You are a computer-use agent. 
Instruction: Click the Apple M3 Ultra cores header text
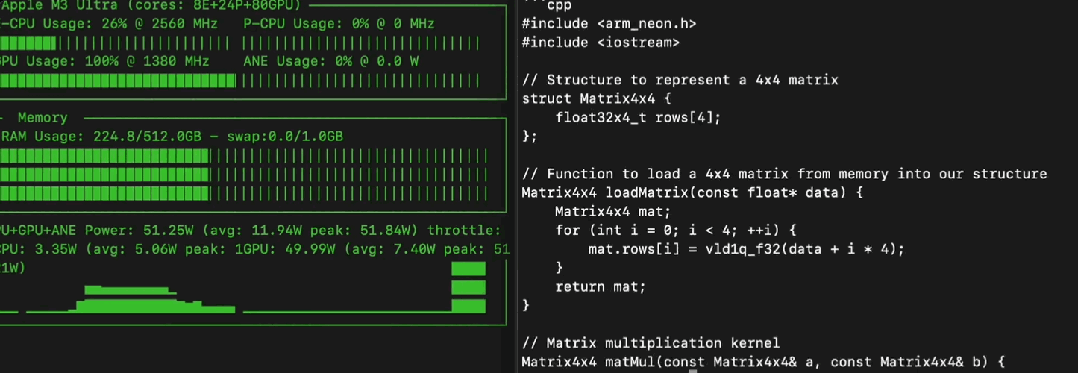(151, 5)
